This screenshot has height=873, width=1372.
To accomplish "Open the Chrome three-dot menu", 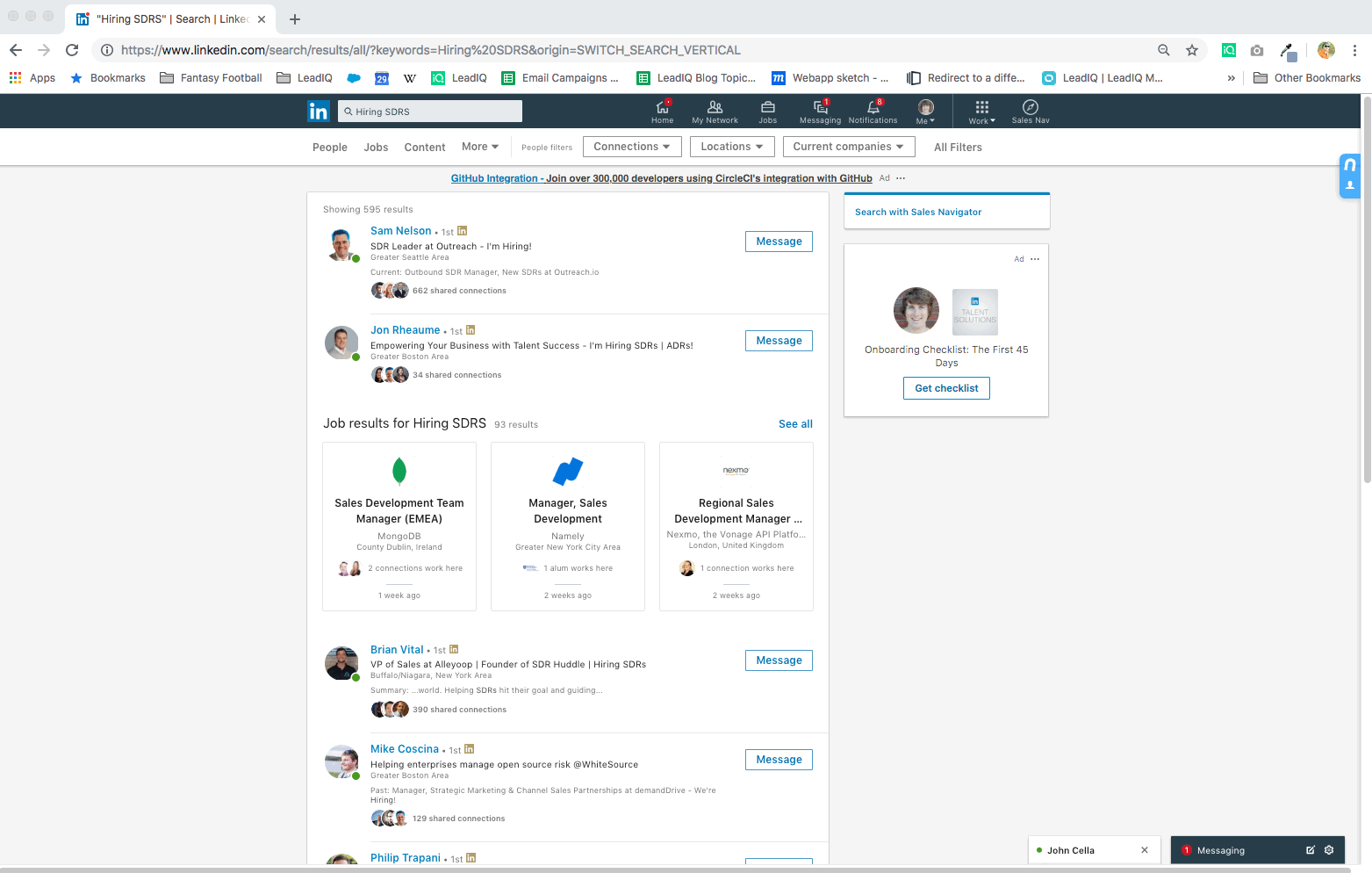I will point(1355,50).
